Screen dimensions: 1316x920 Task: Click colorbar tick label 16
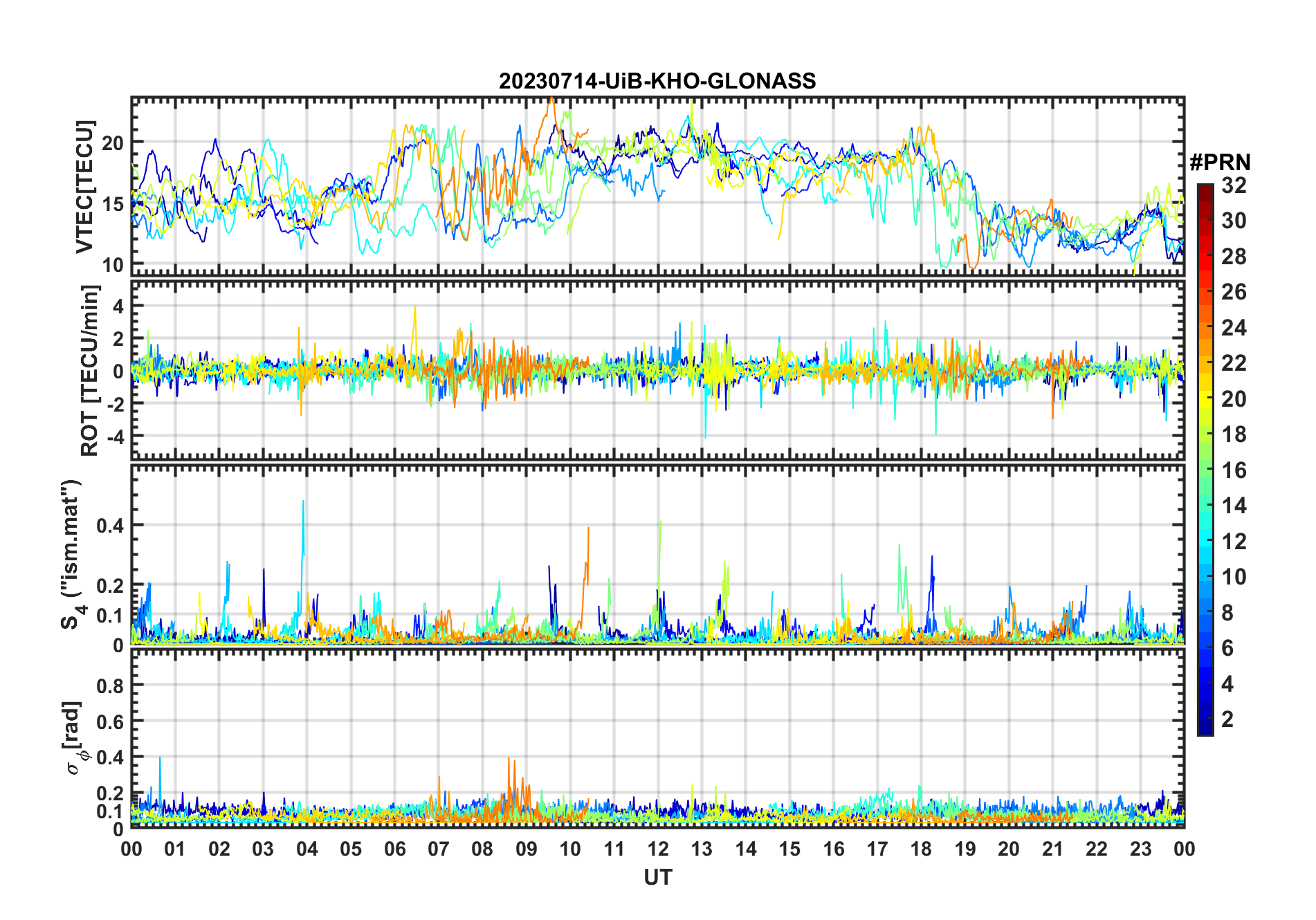(1234, 470)
